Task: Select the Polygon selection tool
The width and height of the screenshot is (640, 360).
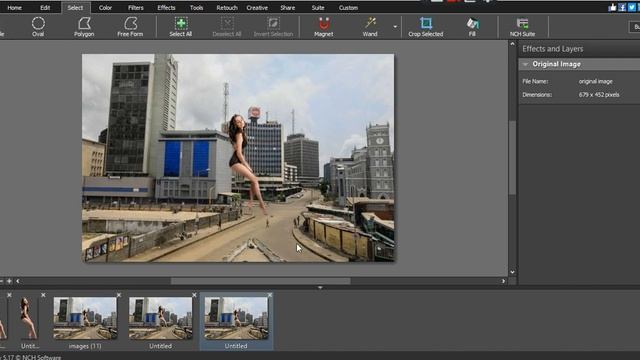Action: click(x=84, y=27)
